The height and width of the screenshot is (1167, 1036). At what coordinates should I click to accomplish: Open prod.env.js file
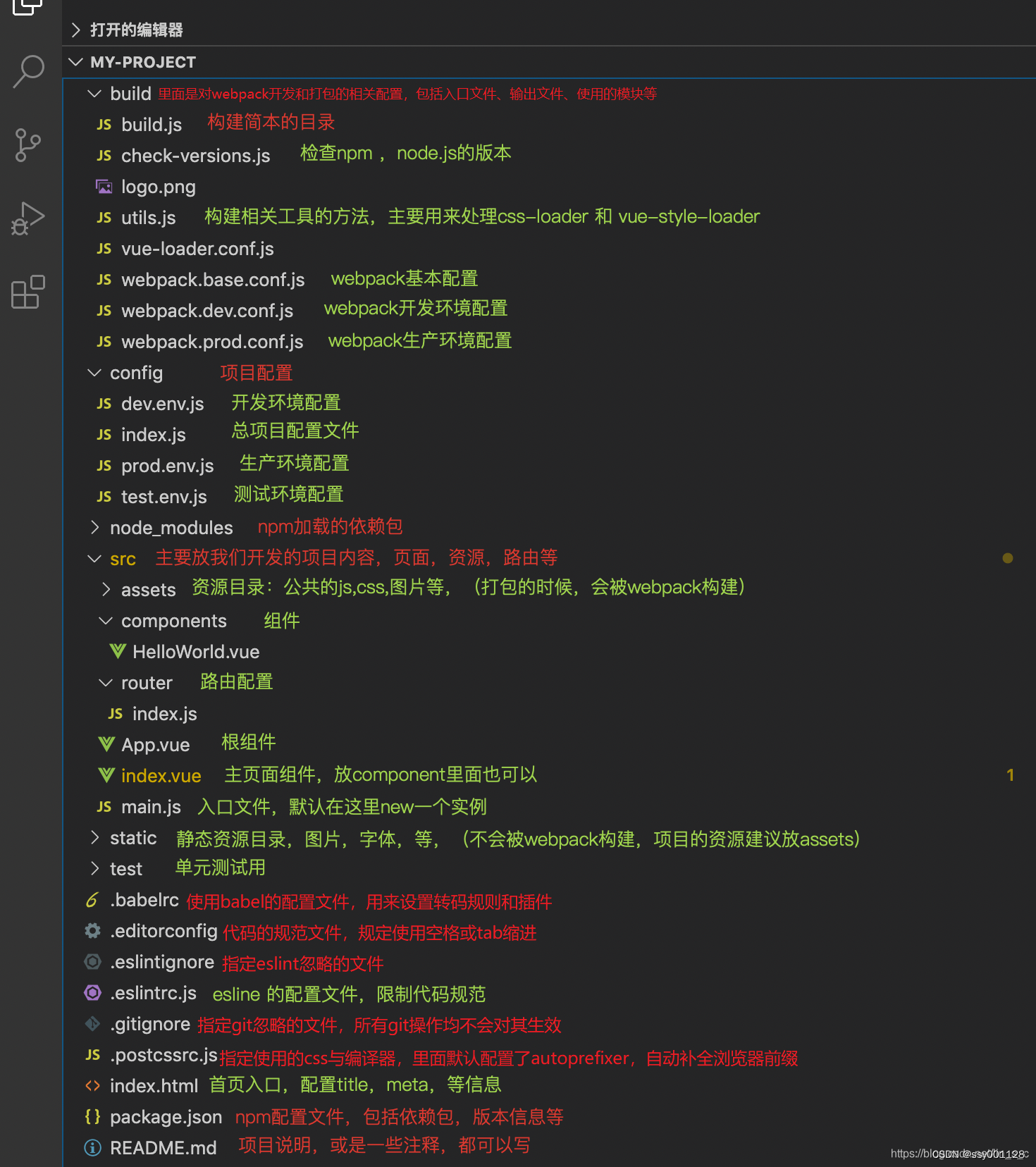click(x=168, y=466)
